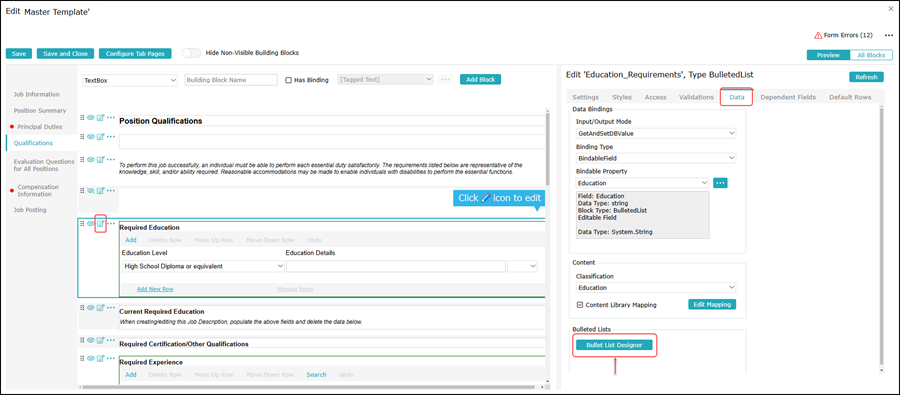Click edit icon for Position Qualifications block

[x=100, y=118]
